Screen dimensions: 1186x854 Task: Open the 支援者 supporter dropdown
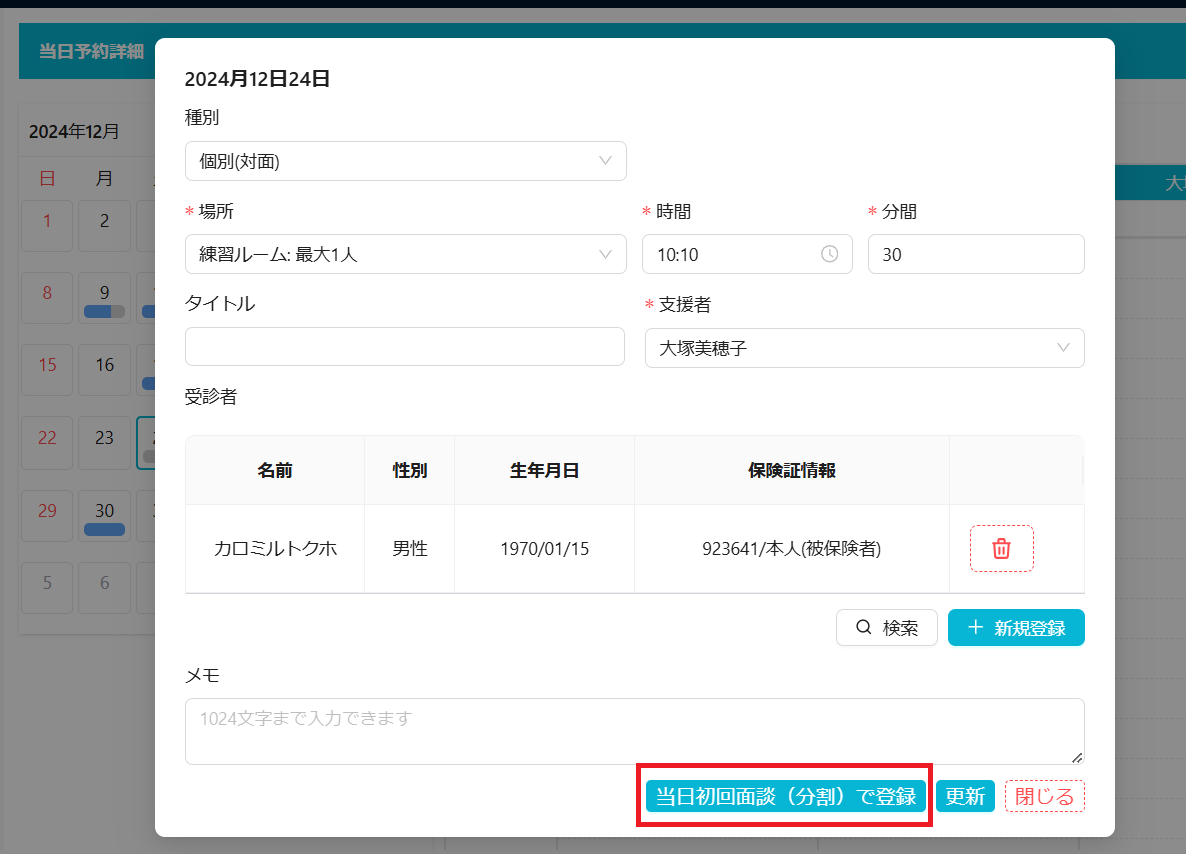pos(864,348)
